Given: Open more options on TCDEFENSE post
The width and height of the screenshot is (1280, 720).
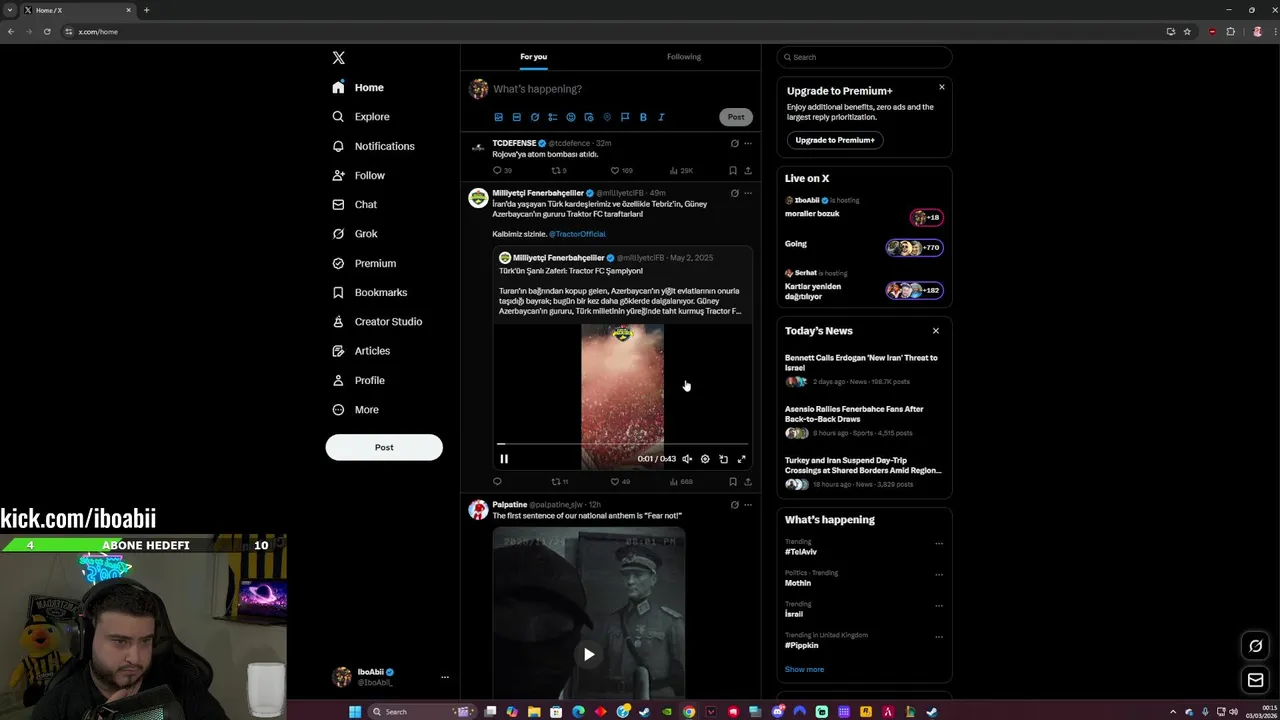Looking at the screenshot, I should pyautogui.click(x=748, y=144).
